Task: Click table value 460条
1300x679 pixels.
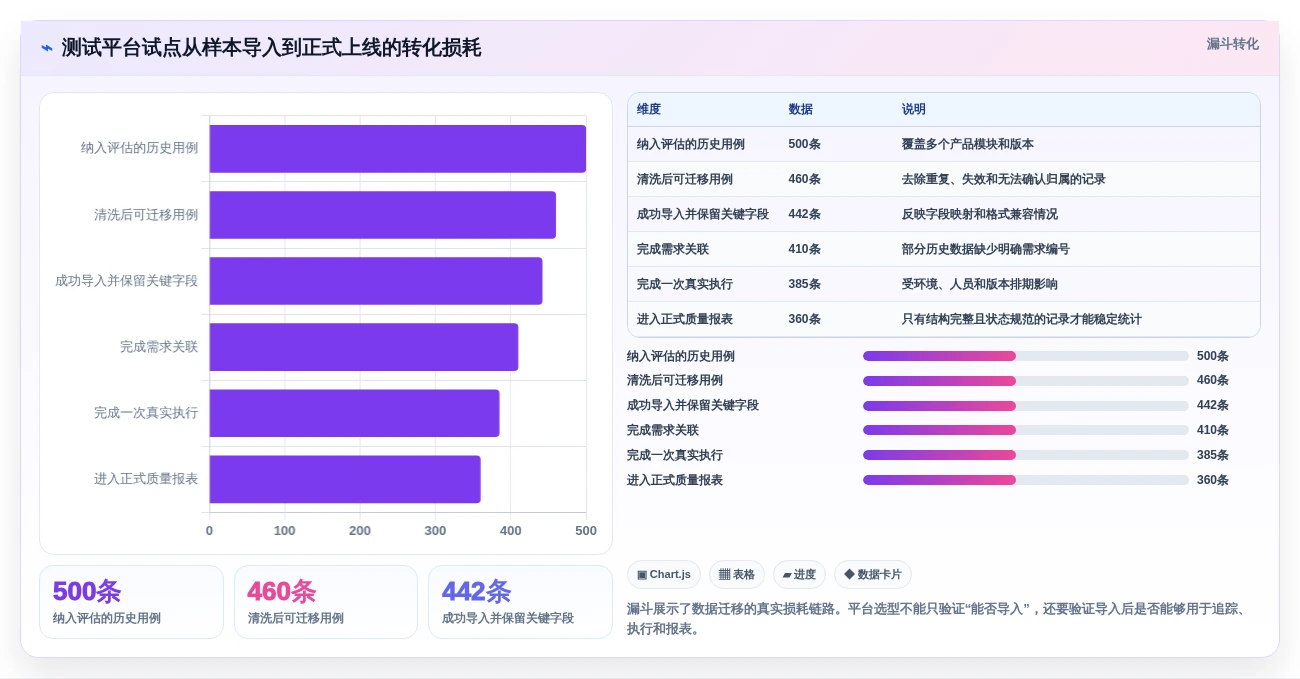Action: [x=804, y=179]
